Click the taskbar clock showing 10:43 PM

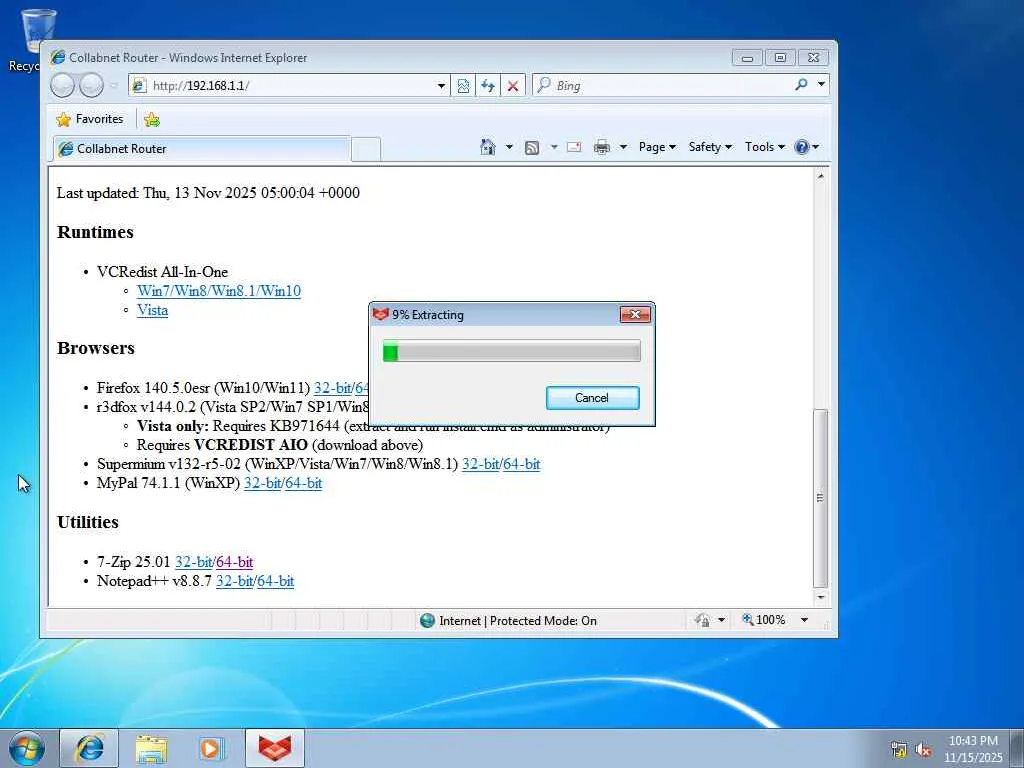(973, 749)
